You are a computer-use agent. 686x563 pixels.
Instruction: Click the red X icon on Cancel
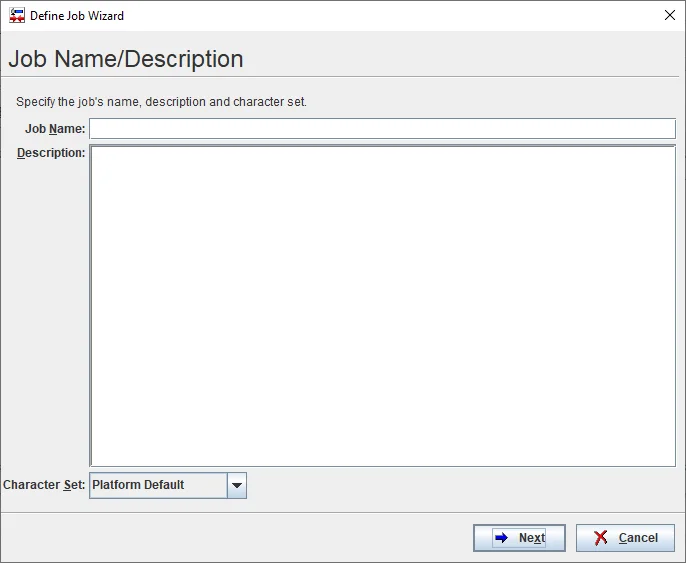point(601,538)
